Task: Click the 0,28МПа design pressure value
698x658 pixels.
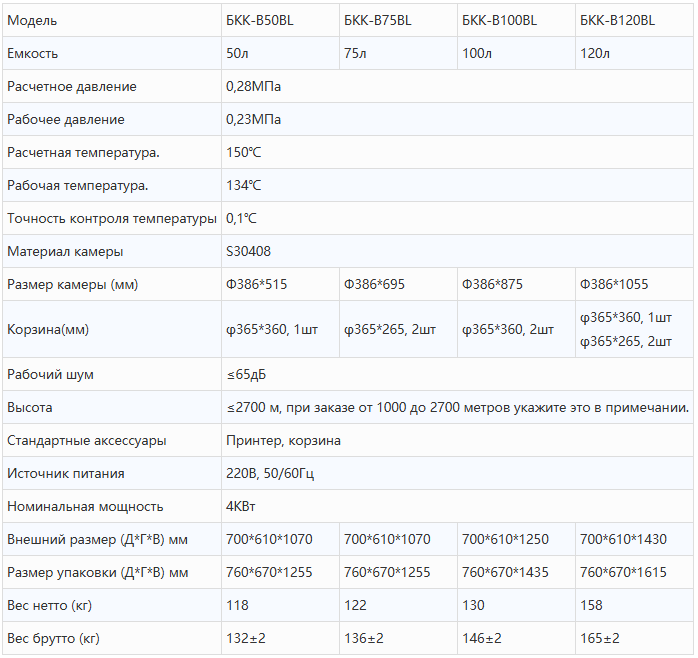Action: click(x=254, y=86)
